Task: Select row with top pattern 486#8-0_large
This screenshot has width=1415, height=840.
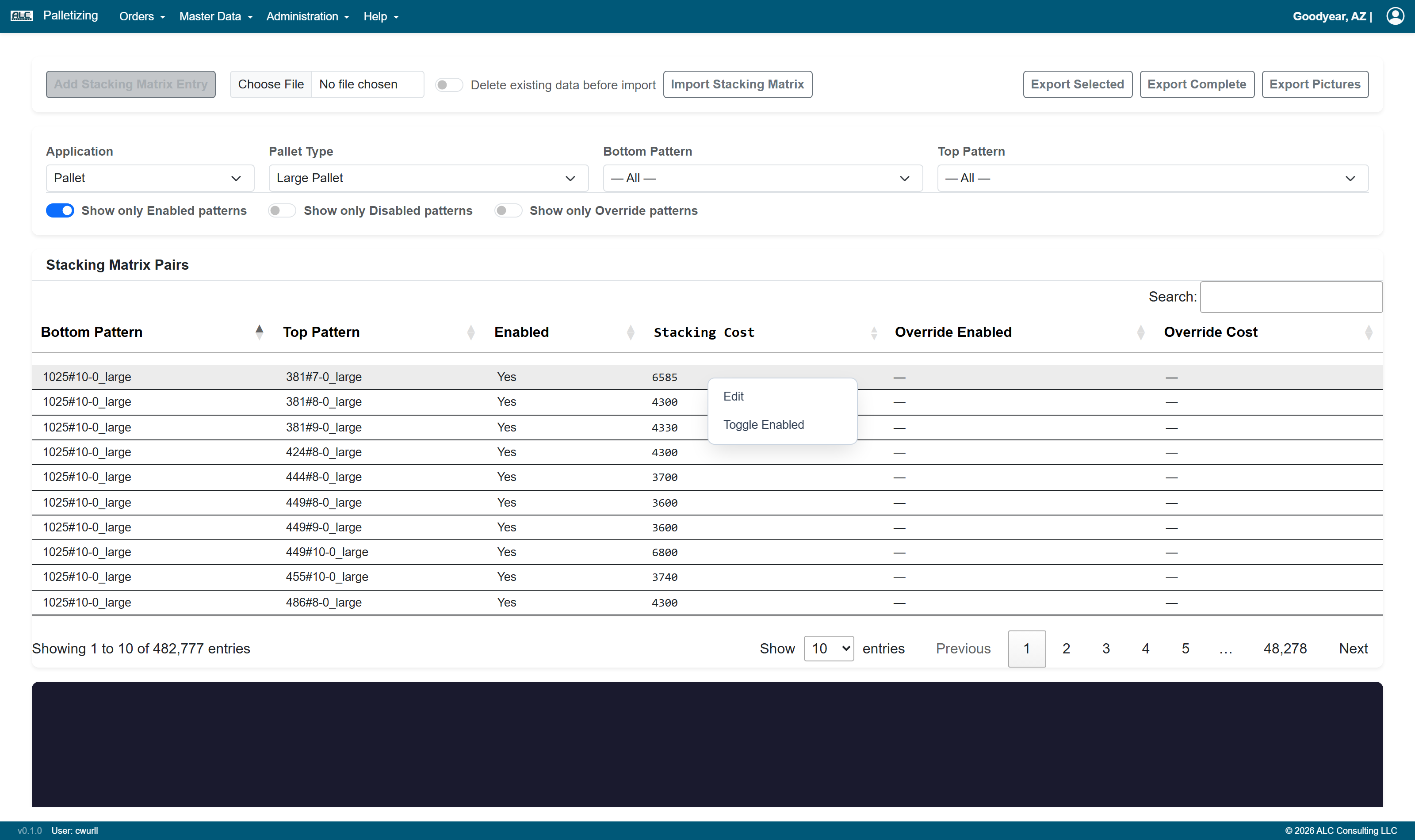Action: 707,603
